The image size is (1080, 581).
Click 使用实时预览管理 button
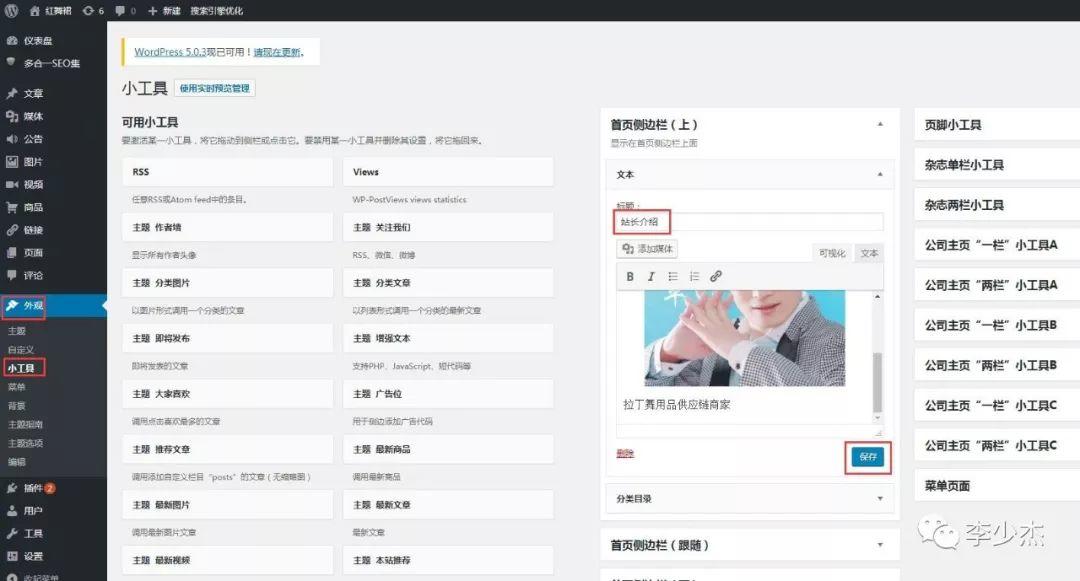215,88
